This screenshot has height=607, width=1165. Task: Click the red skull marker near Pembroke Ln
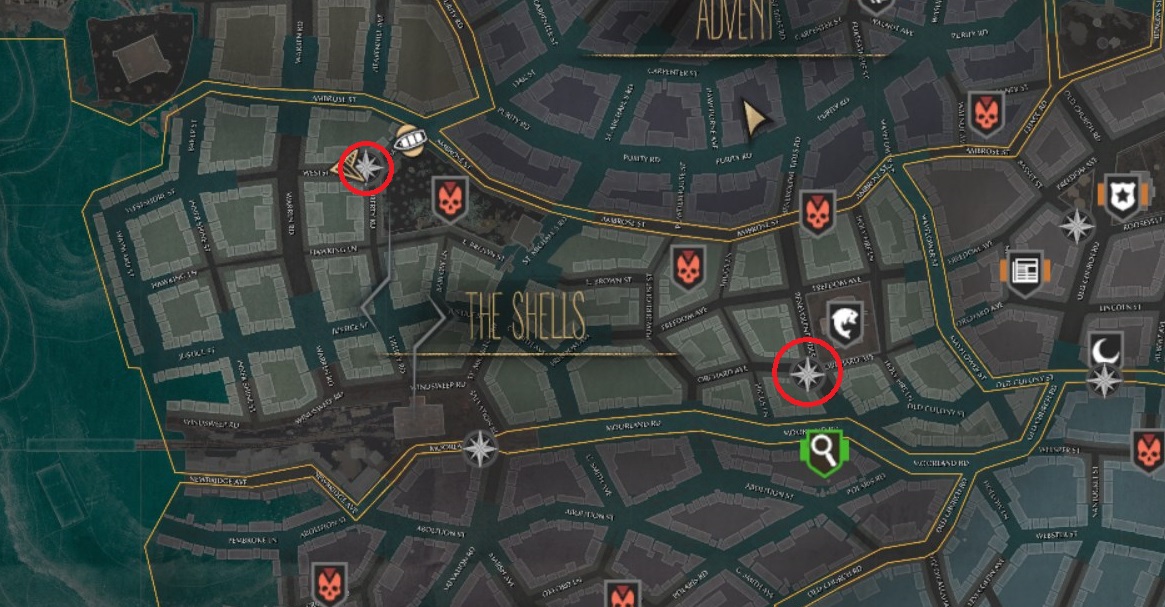coord(329,585)
